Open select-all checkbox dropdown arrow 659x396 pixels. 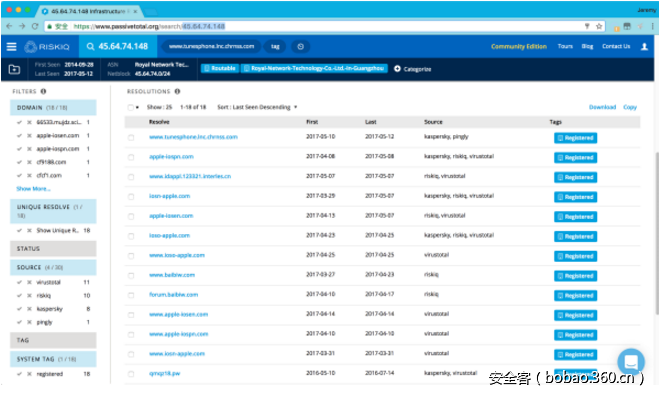click(137, 108)
